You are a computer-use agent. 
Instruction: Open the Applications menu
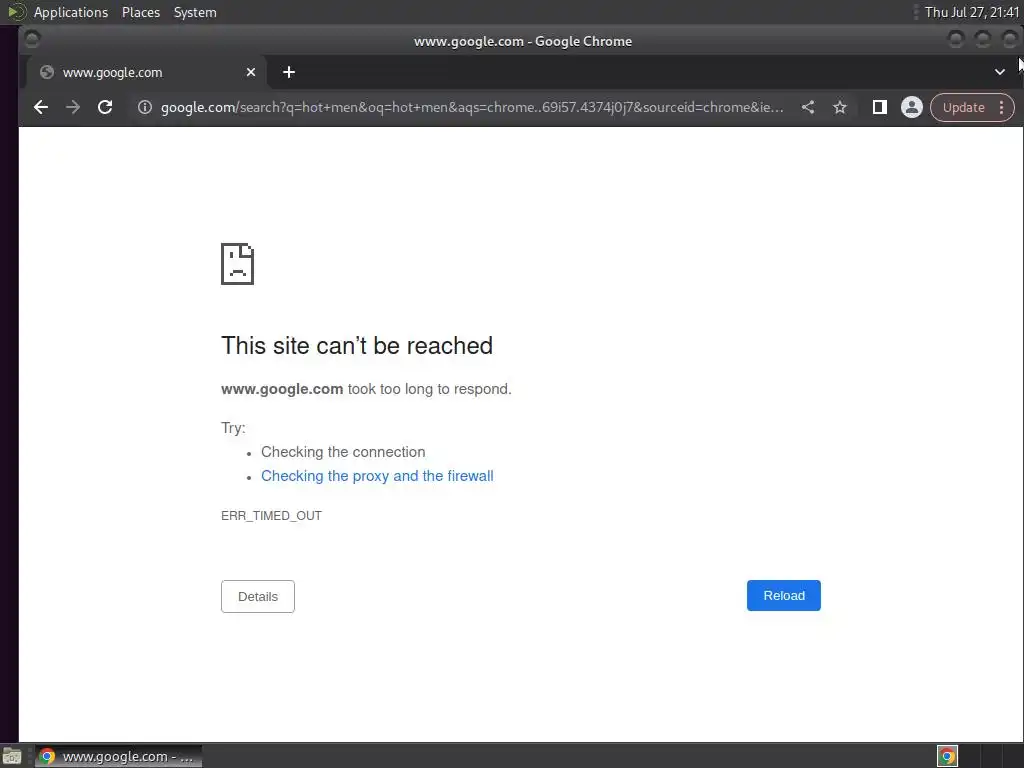coord(71,12)
